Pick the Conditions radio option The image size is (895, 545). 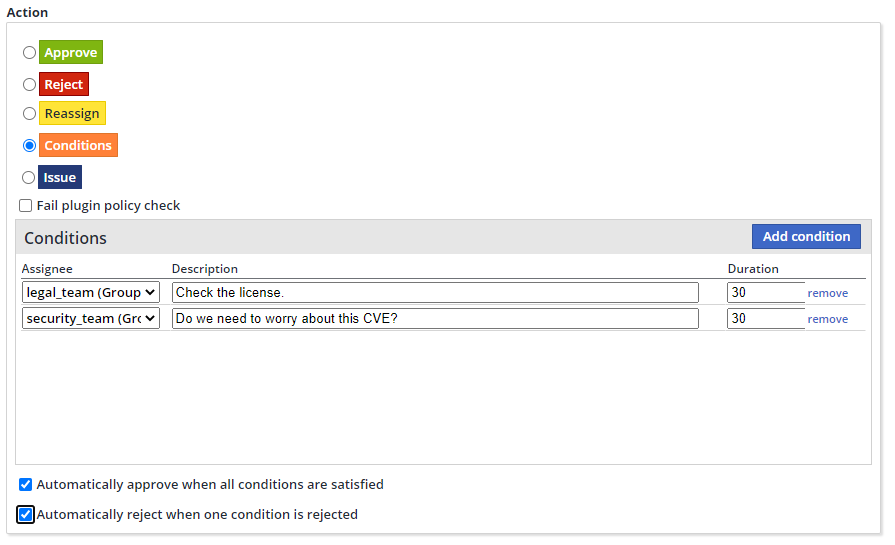click(x=29, y=146)
